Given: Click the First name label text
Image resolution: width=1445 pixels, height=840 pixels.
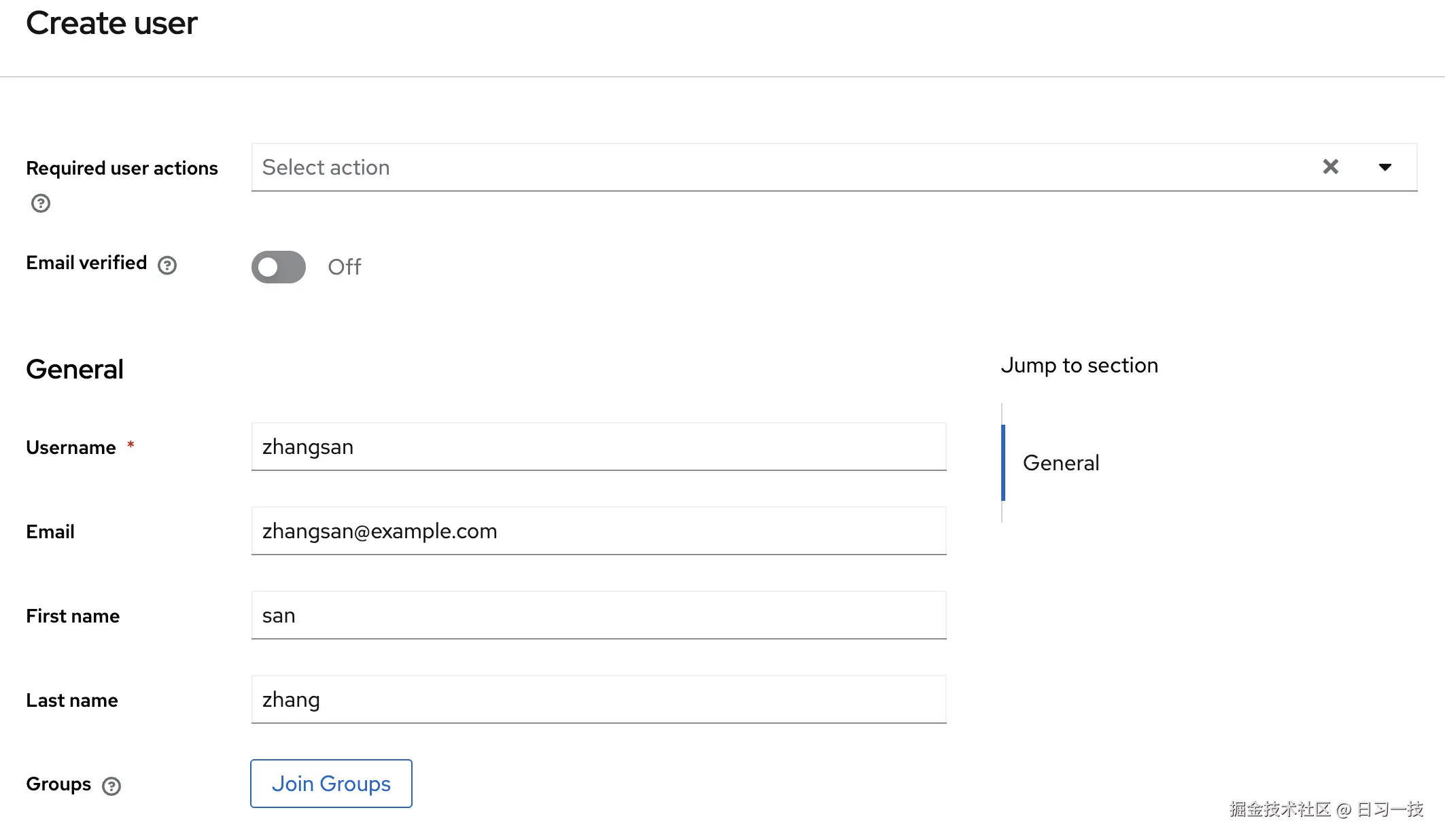Looking at the screenshot, I should point(73,616).
